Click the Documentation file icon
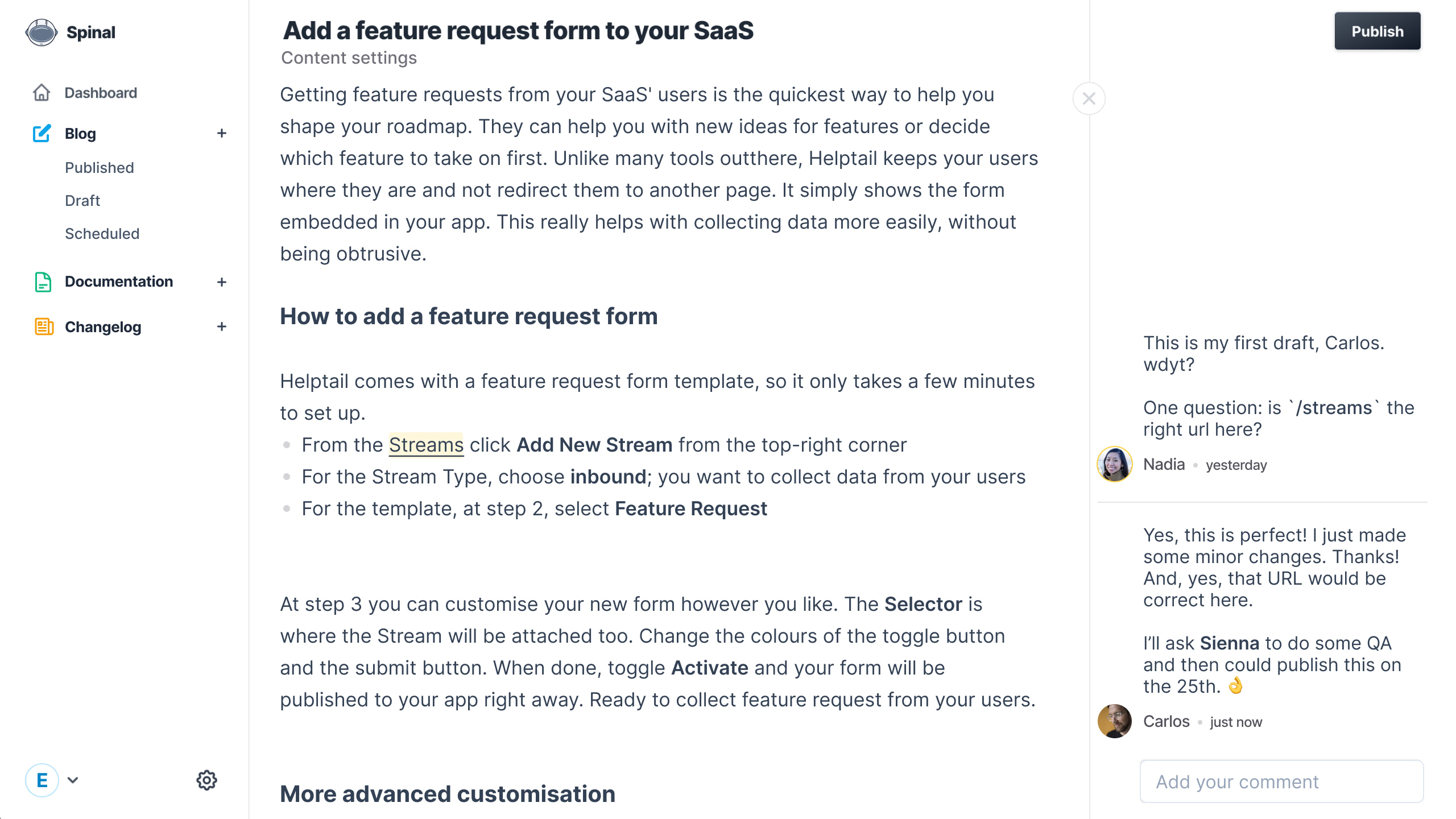1456x819 pixels. (43, 281)
